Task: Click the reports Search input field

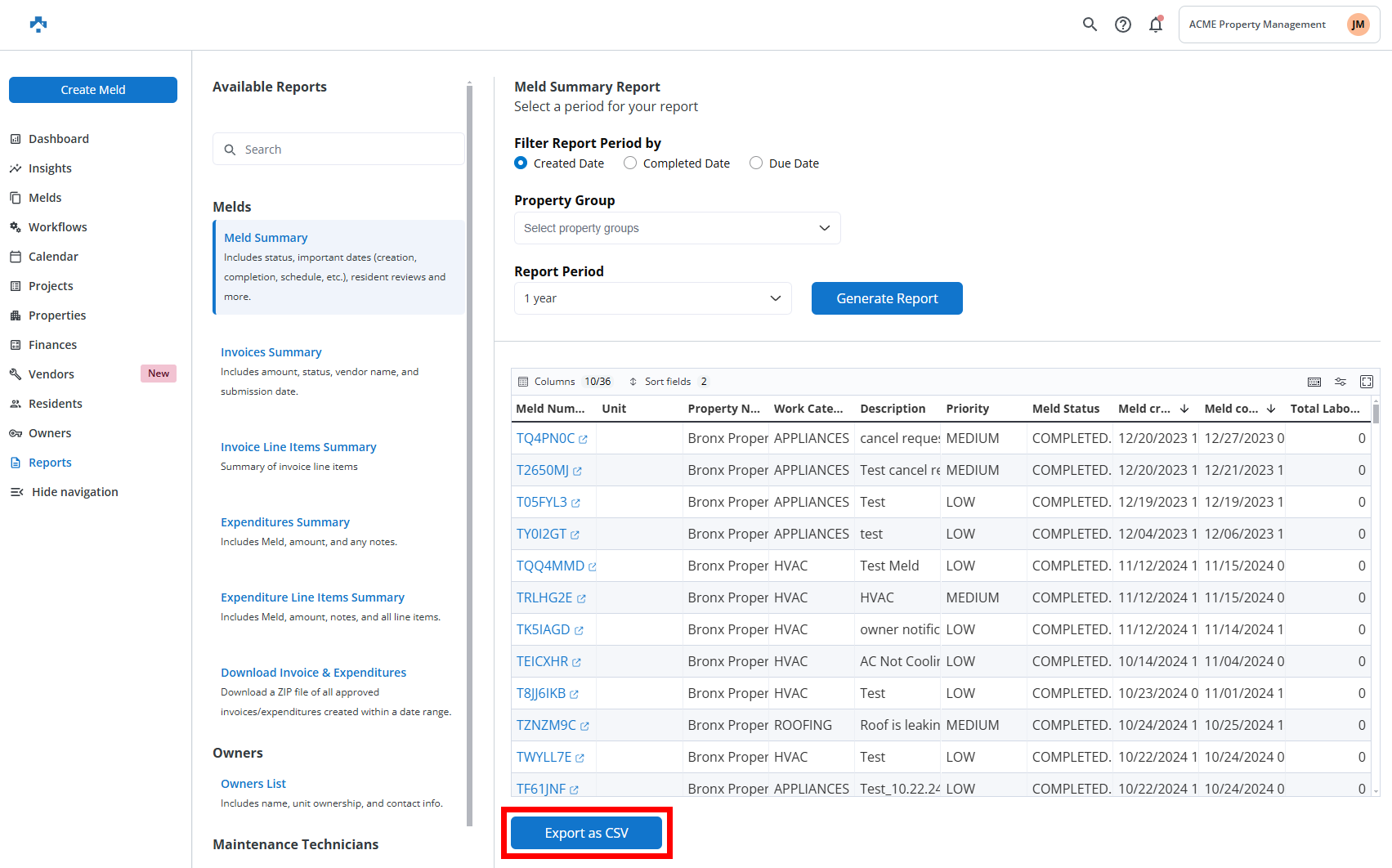Action: coord(338,150)
